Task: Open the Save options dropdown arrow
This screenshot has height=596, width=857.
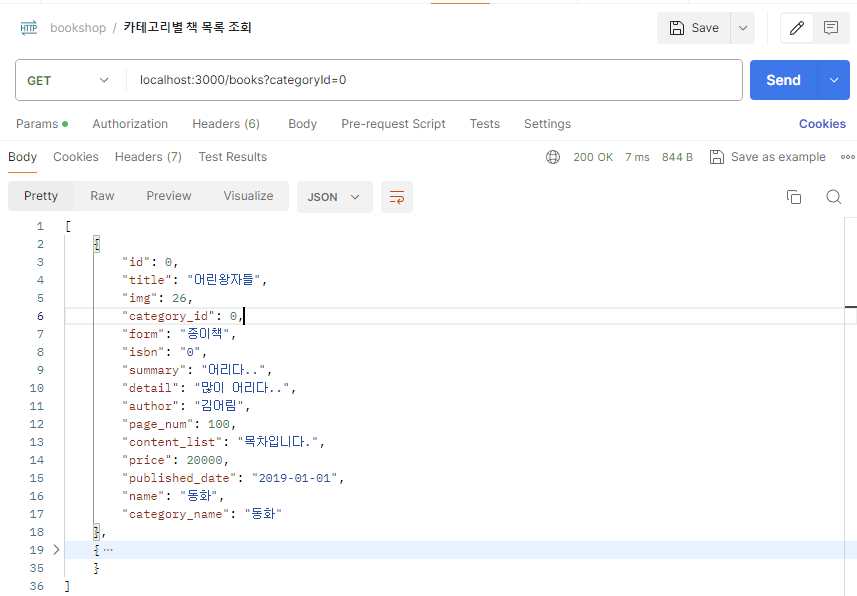Action: point(743,28)
